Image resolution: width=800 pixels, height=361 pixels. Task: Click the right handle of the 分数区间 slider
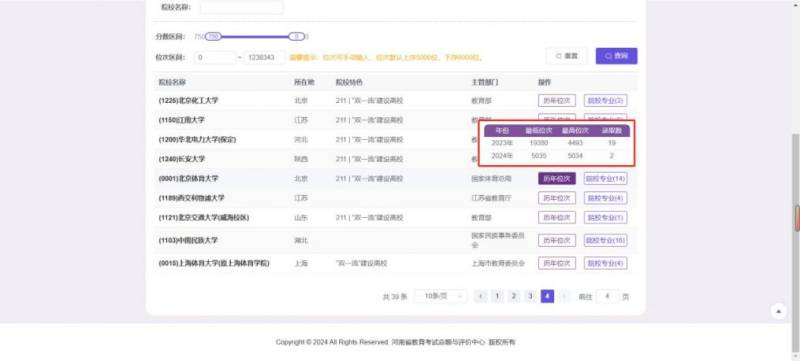[x=296, y=37]
